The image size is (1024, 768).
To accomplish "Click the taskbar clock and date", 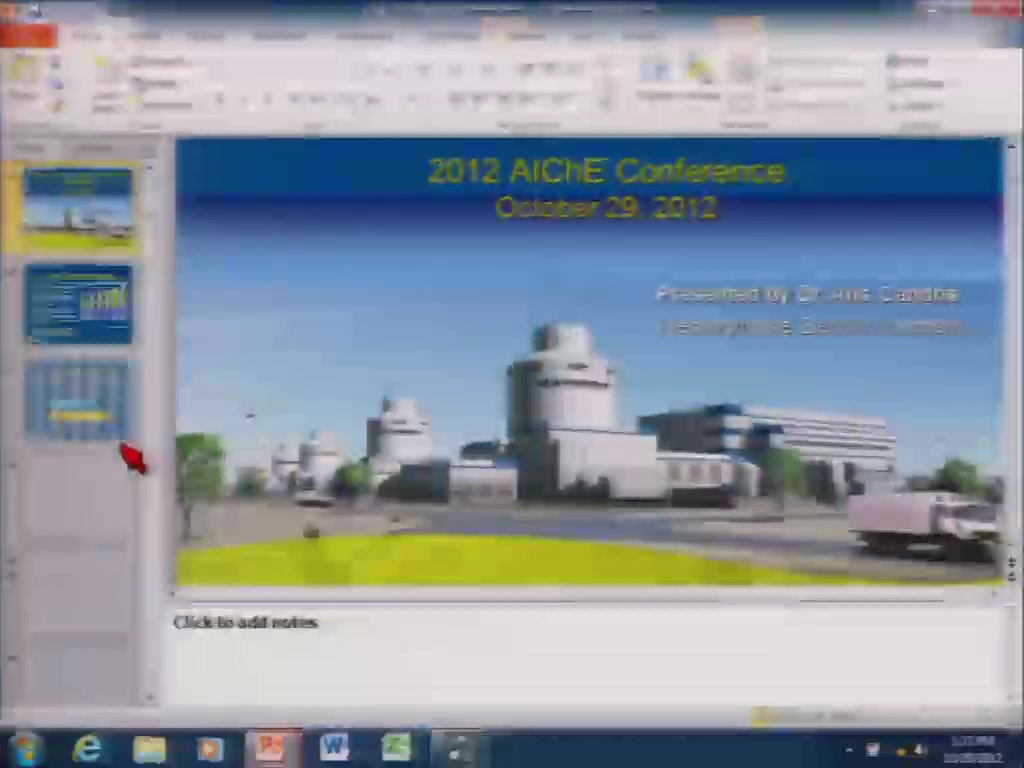I will coord(973,749).
